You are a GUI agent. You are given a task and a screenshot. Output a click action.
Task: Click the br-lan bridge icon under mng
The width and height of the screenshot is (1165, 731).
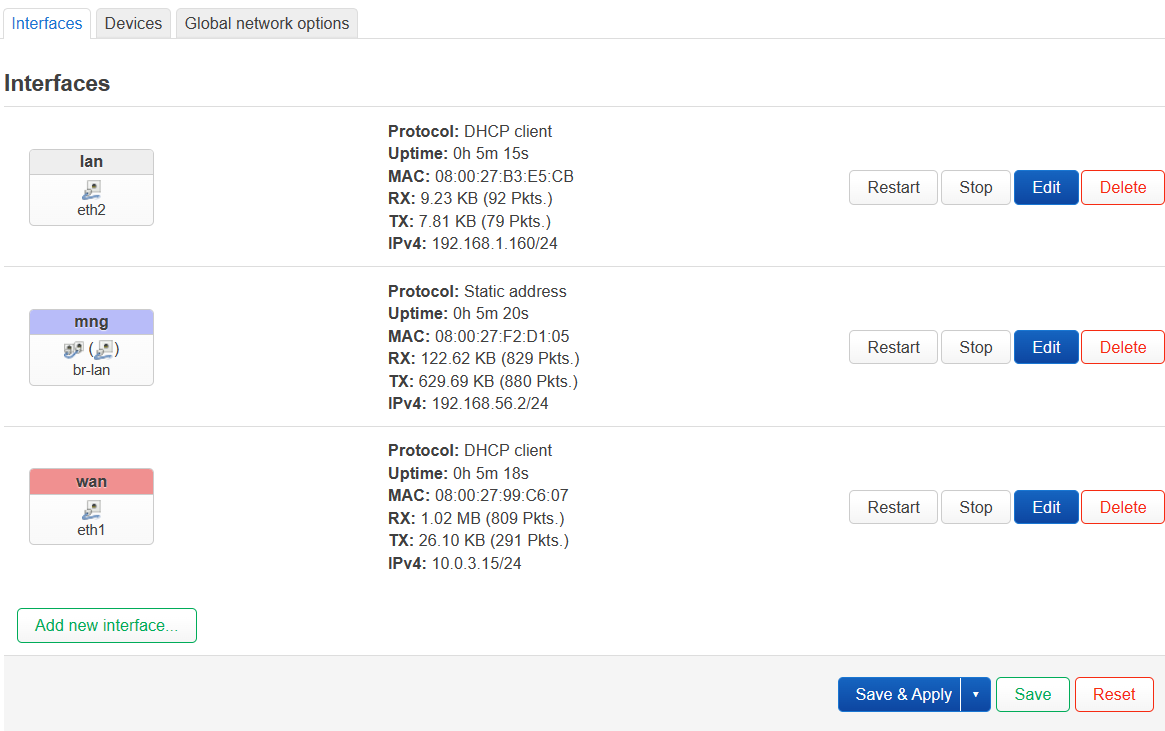(x=74, y=349)
